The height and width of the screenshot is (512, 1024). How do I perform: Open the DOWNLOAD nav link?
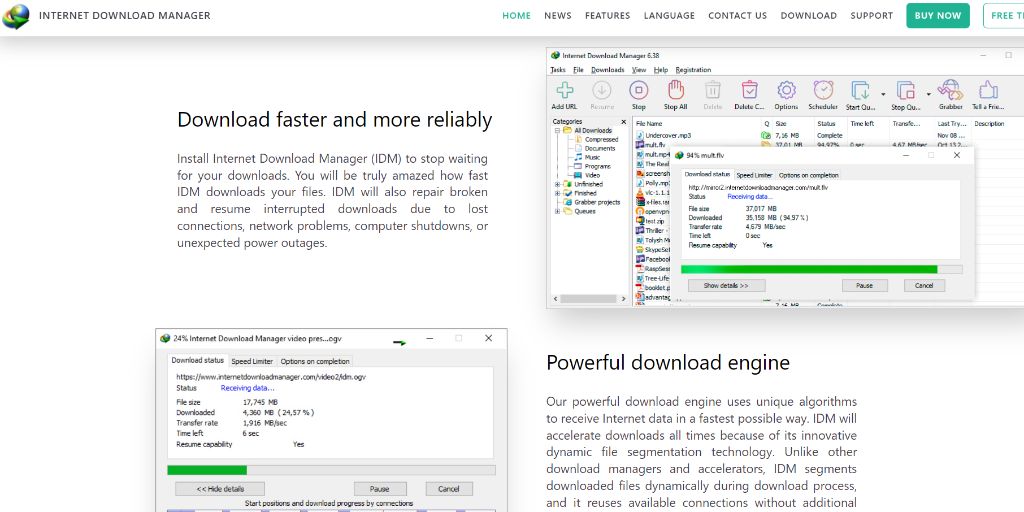pyautogui.click(x=808, y=16)
